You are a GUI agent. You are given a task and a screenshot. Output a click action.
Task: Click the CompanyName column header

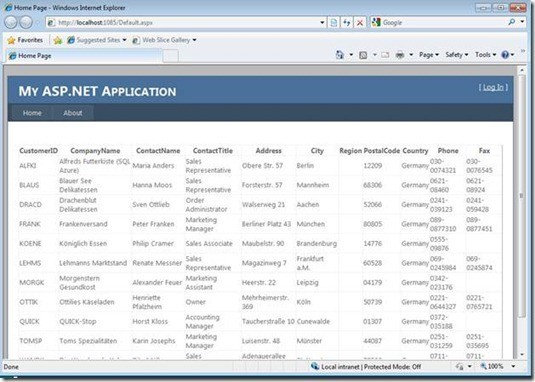[95, 151]
